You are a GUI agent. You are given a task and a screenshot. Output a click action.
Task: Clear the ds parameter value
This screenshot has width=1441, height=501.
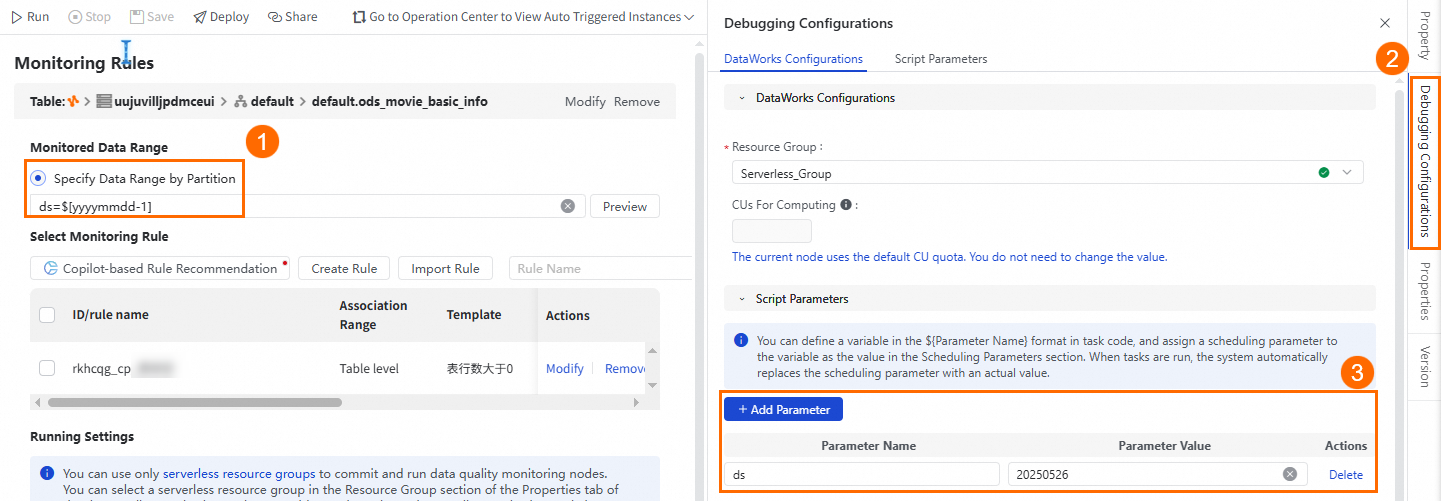[1290, 474]
